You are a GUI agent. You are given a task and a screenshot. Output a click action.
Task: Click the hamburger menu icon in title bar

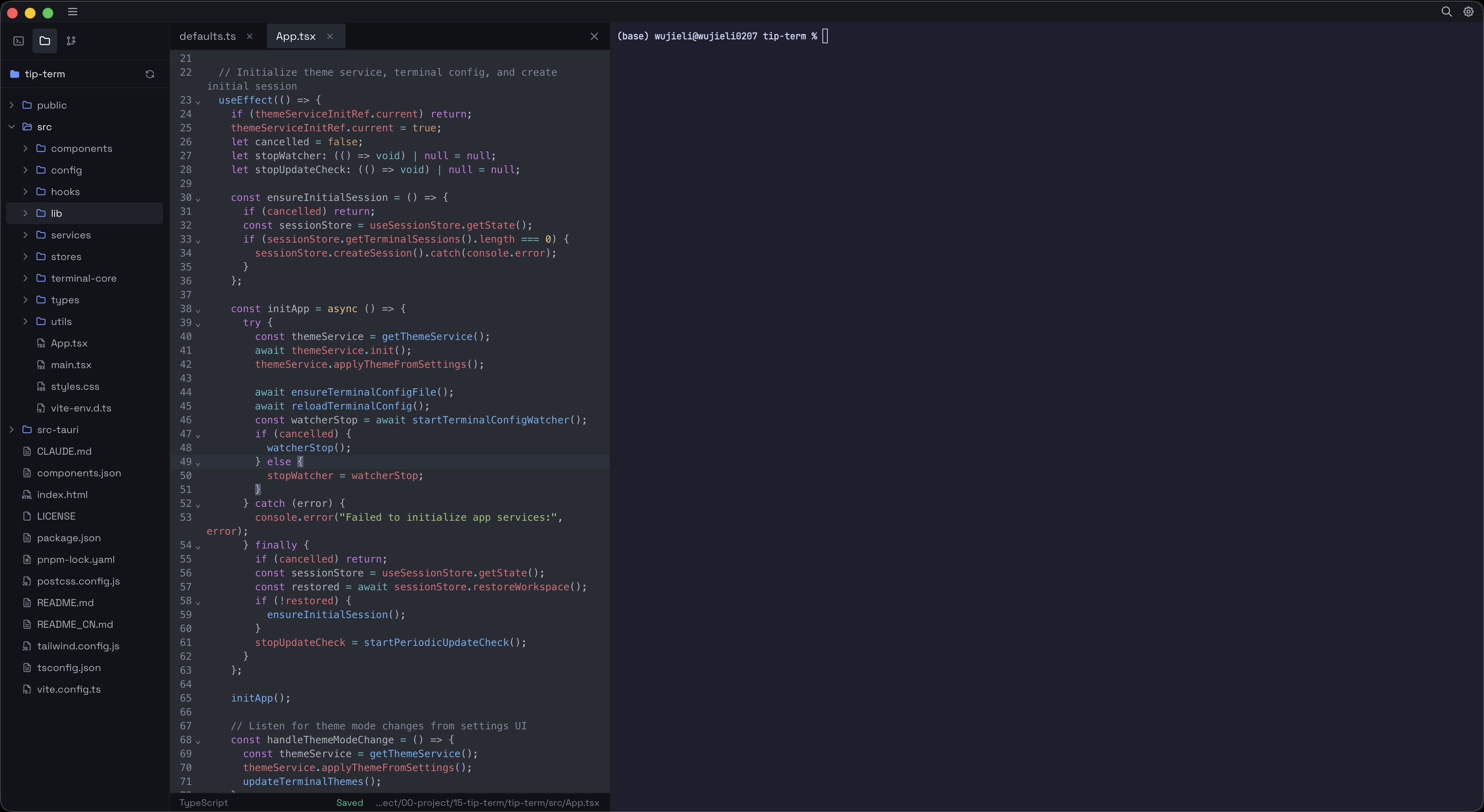(73, 12)
